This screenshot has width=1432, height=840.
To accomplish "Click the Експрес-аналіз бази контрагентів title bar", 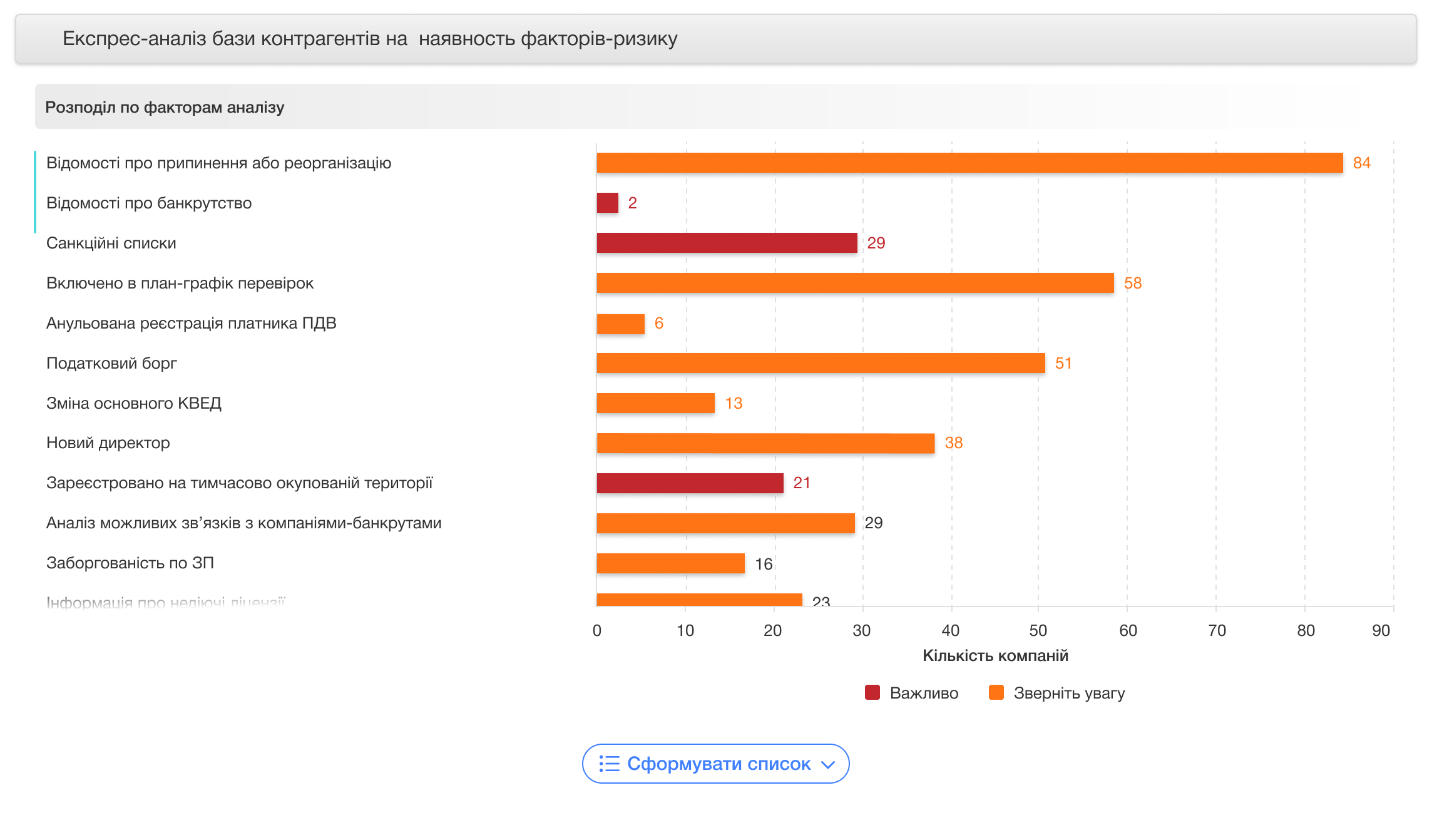I will [x=369, y=39].
